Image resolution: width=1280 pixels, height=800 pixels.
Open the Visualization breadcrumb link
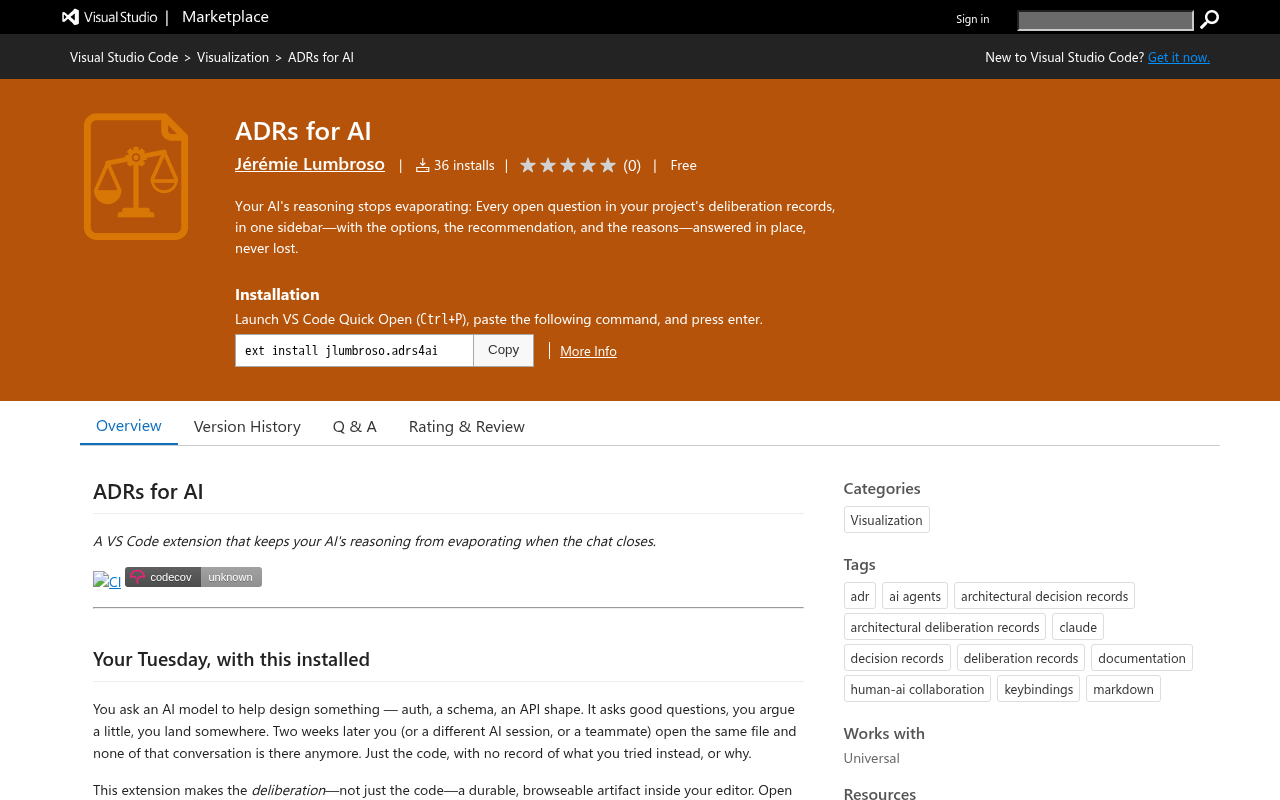pyautogui.click(x=233, y=57)
